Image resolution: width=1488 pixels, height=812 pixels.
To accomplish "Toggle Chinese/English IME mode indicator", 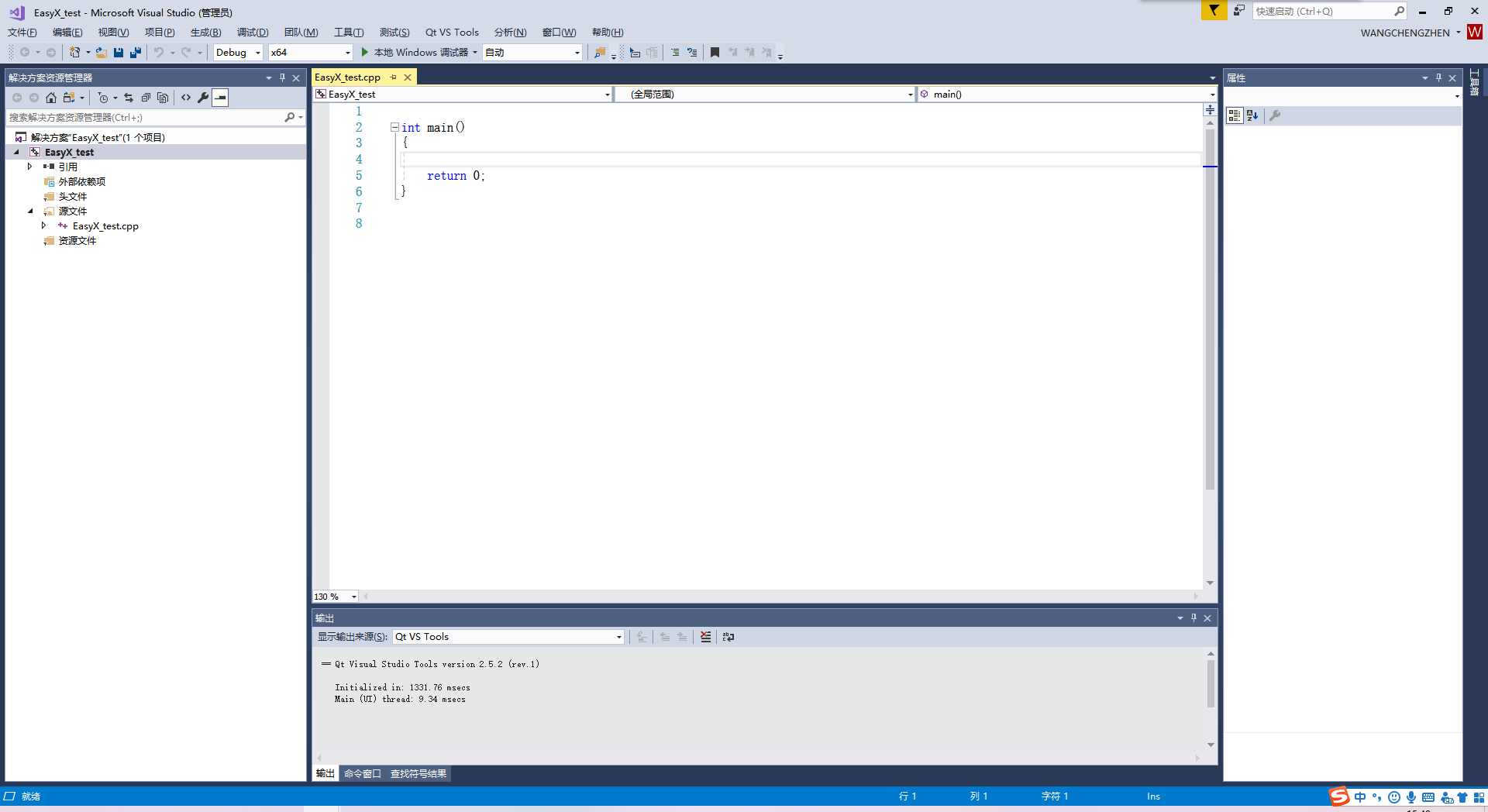I will pos(1360,797).
